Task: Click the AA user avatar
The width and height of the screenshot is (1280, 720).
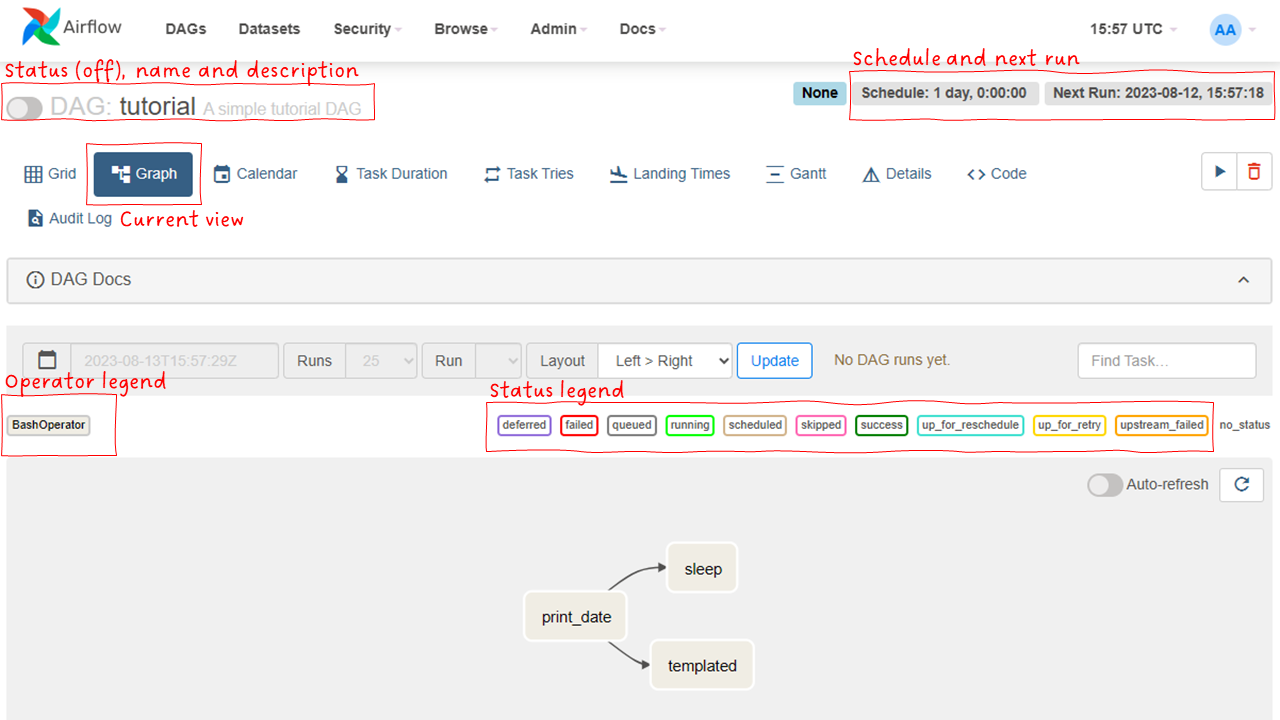Action: click(1225, 29)
